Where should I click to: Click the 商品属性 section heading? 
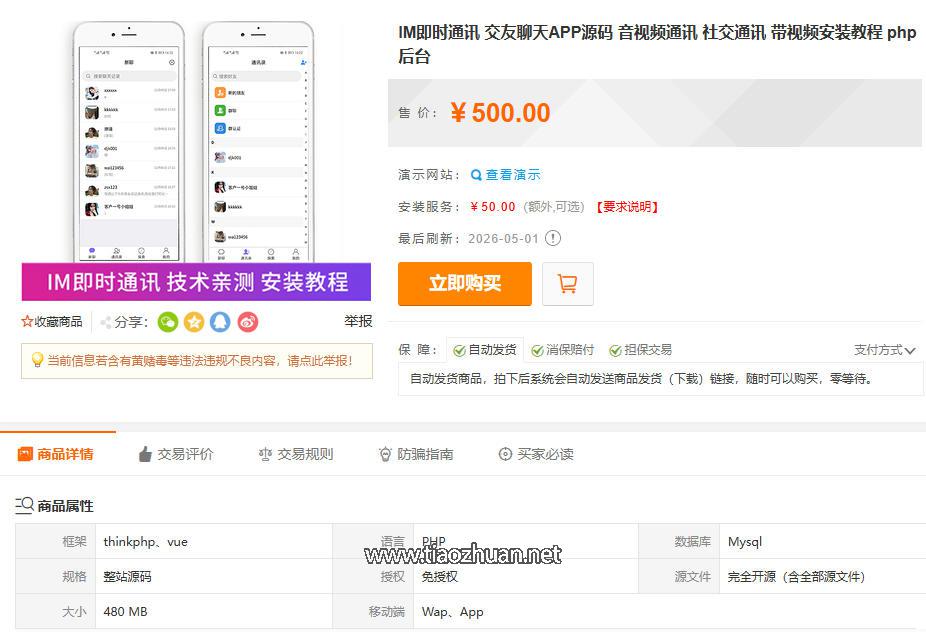click(65, 506)
